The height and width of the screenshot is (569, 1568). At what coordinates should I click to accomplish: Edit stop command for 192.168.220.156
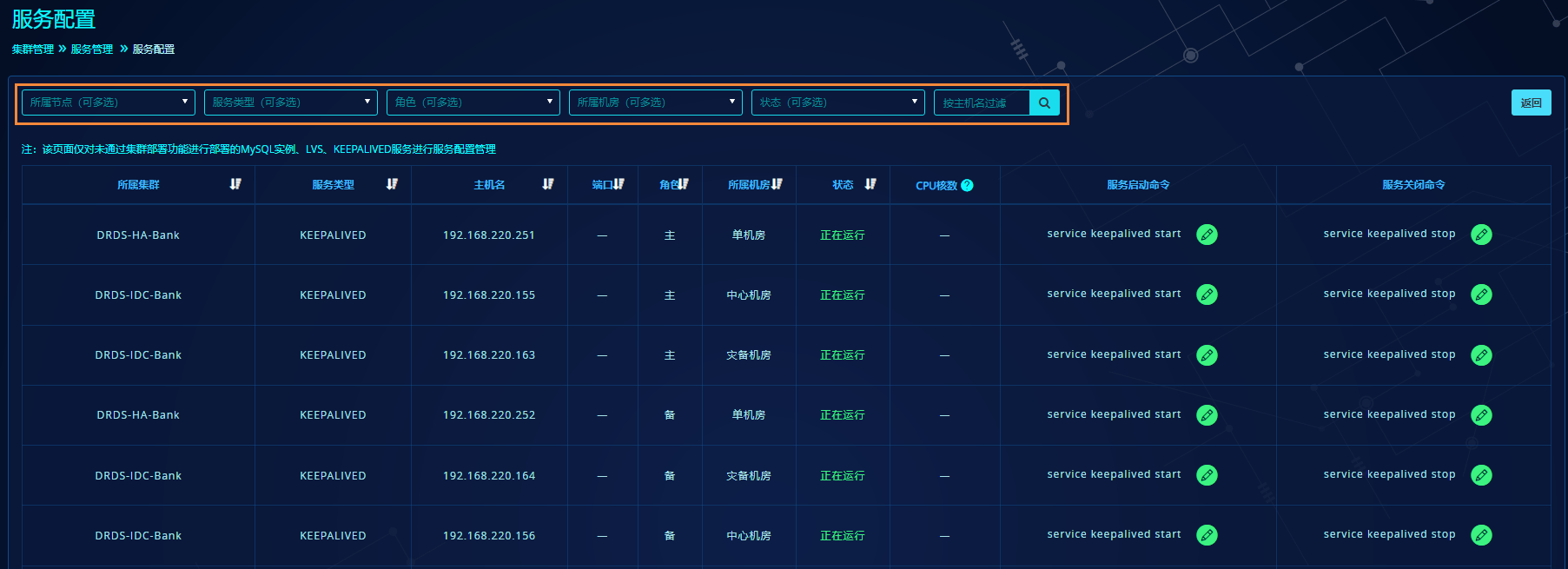(1481, 535)
